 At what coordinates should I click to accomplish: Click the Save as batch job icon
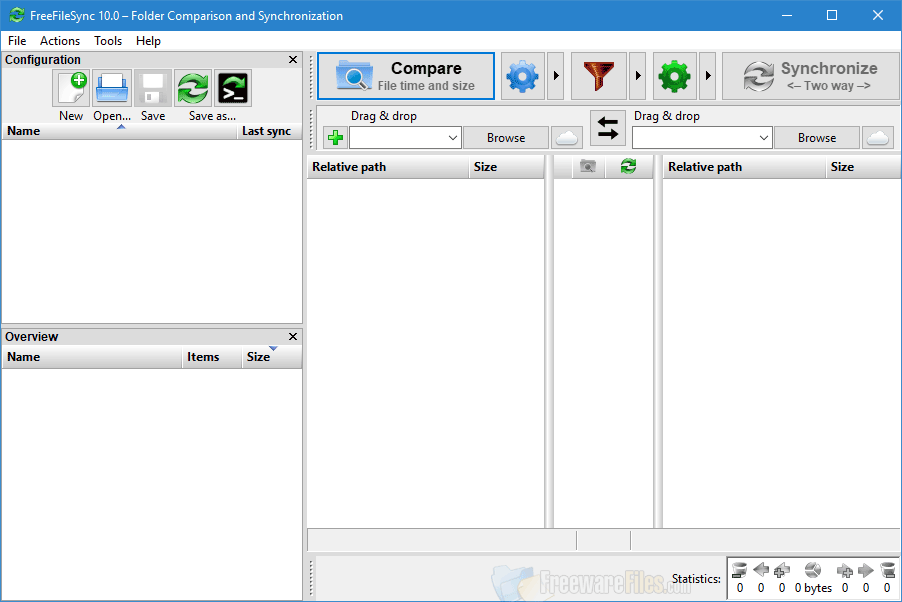point(232,88)
